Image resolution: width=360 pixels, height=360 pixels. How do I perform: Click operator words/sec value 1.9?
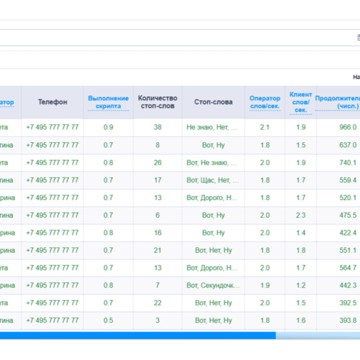tap(265, 285)
